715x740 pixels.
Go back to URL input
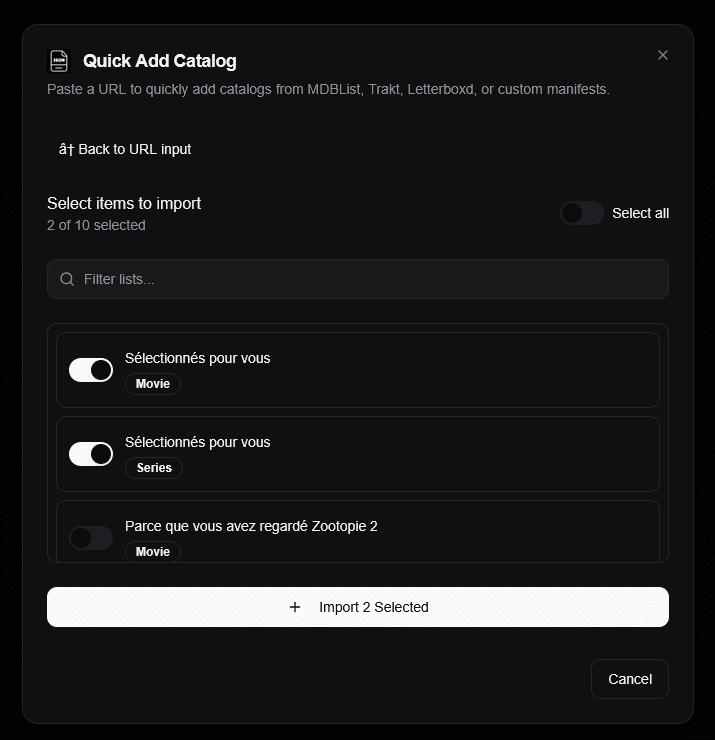pos(125,149)
